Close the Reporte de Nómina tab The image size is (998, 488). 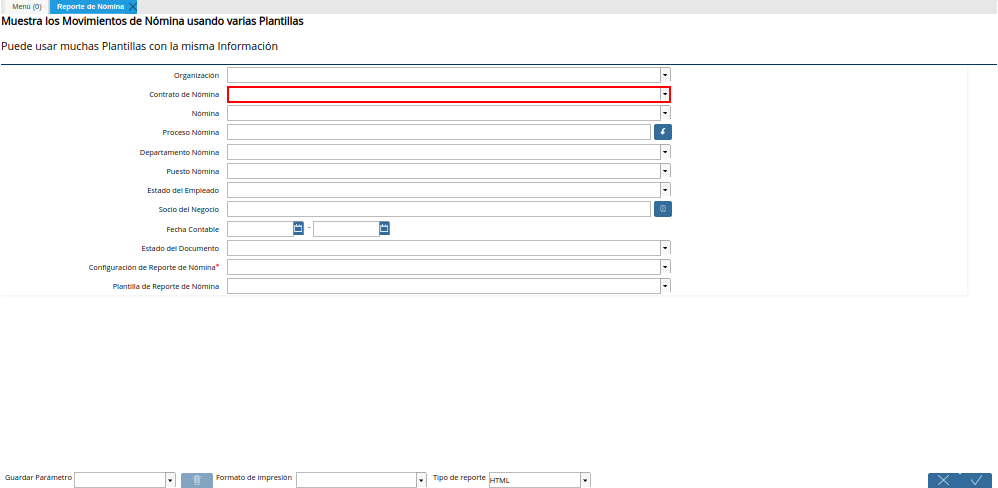(132, 7)
